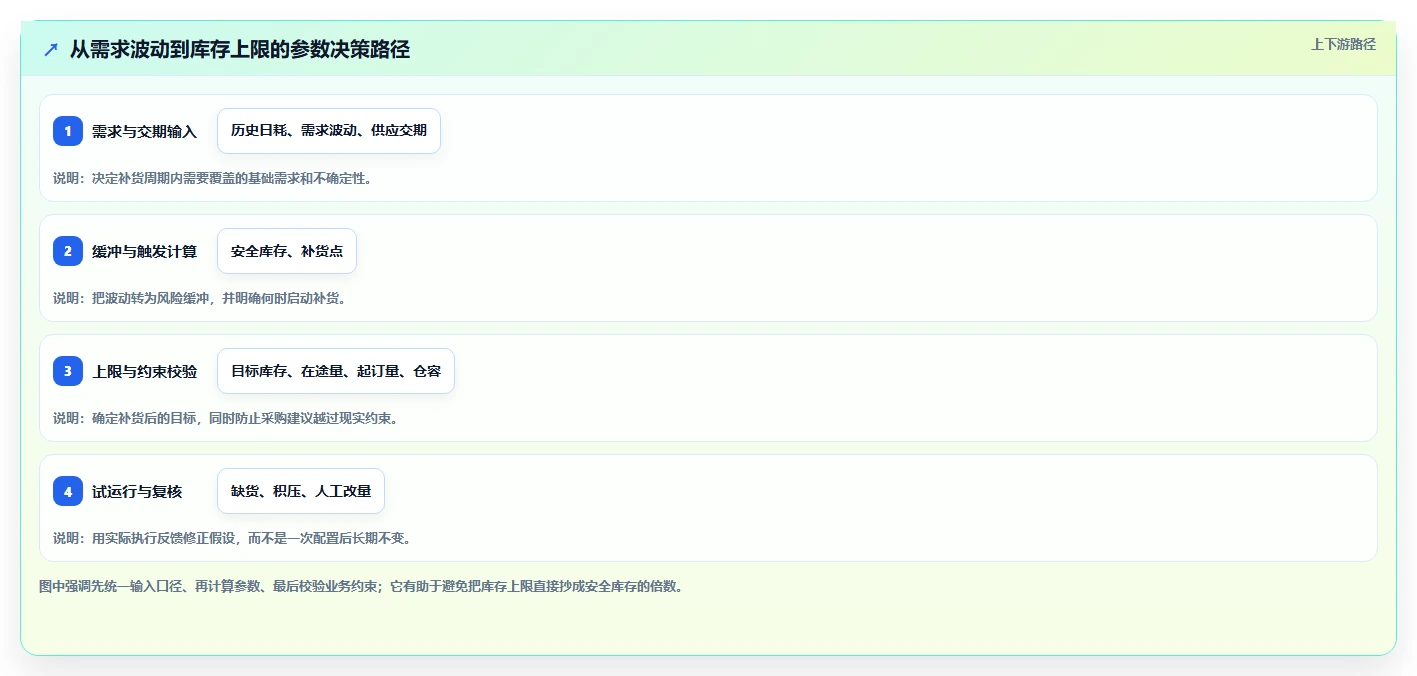Select the 需求与交期输入 step label

pyautogui.click(x=144, y=132)
